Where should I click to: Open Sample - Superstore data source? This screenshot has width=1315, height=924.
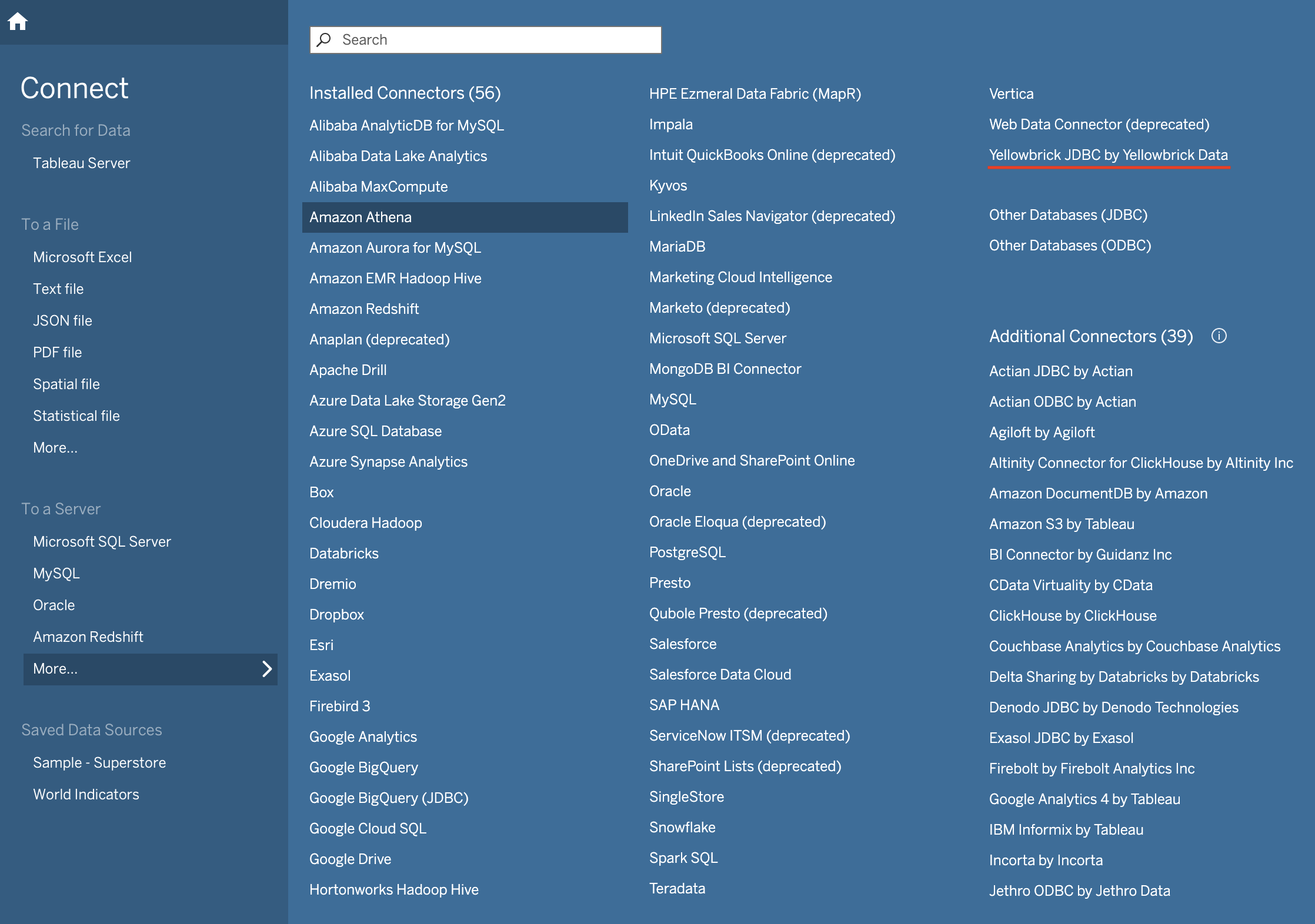99,763
